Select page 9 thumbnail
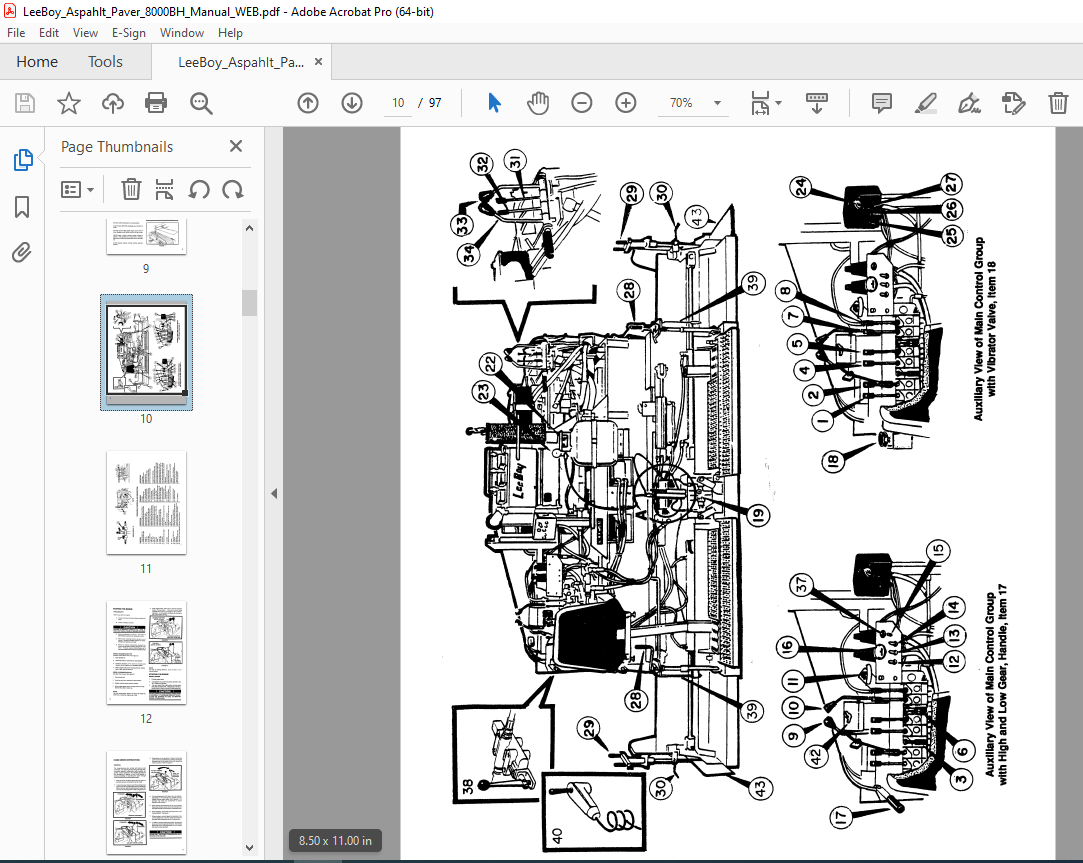 (x=146, y=237)
